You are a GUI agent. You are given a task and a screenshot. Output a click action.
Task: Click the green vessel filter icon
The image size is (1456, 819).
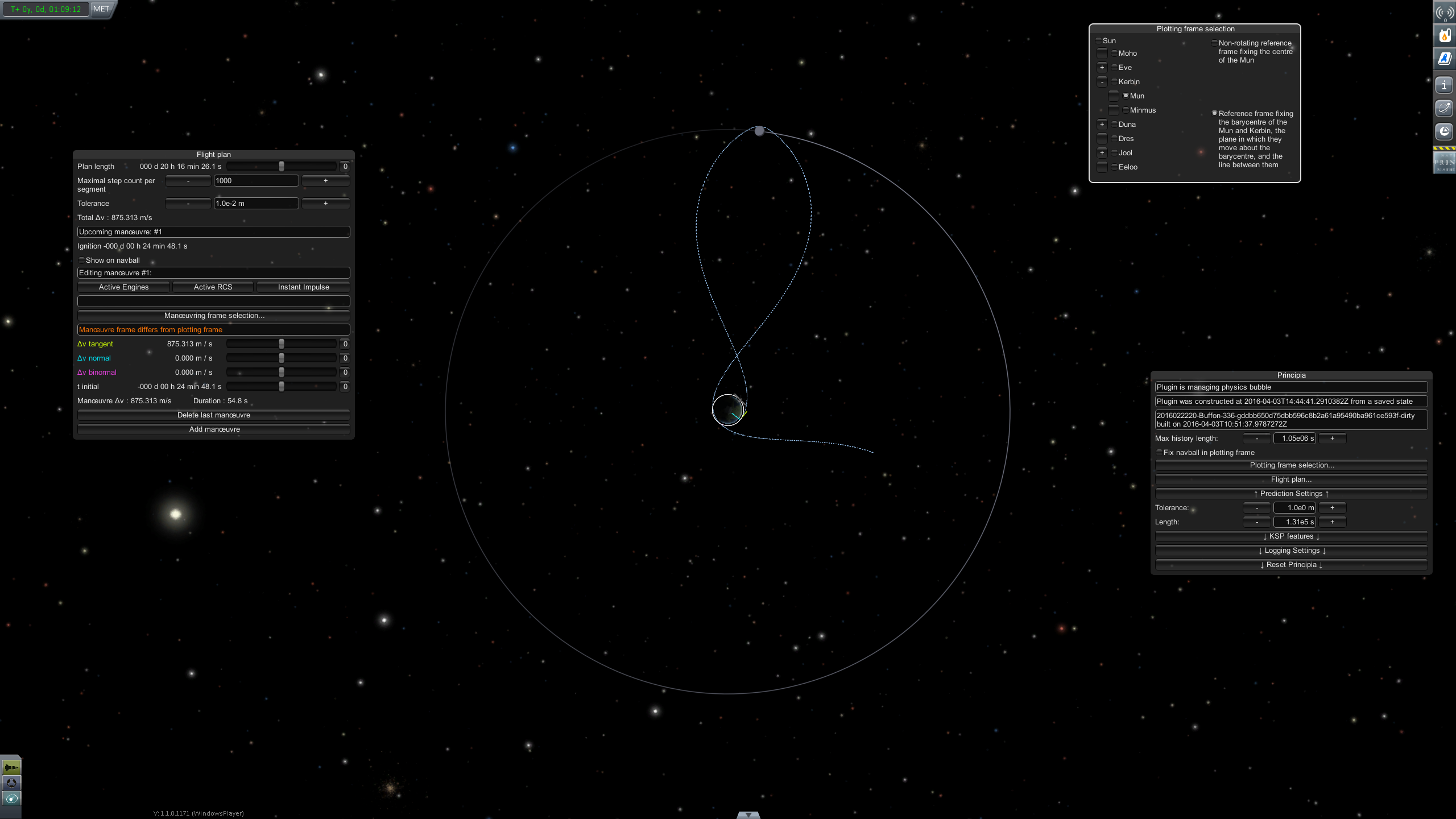coord(11,768)
